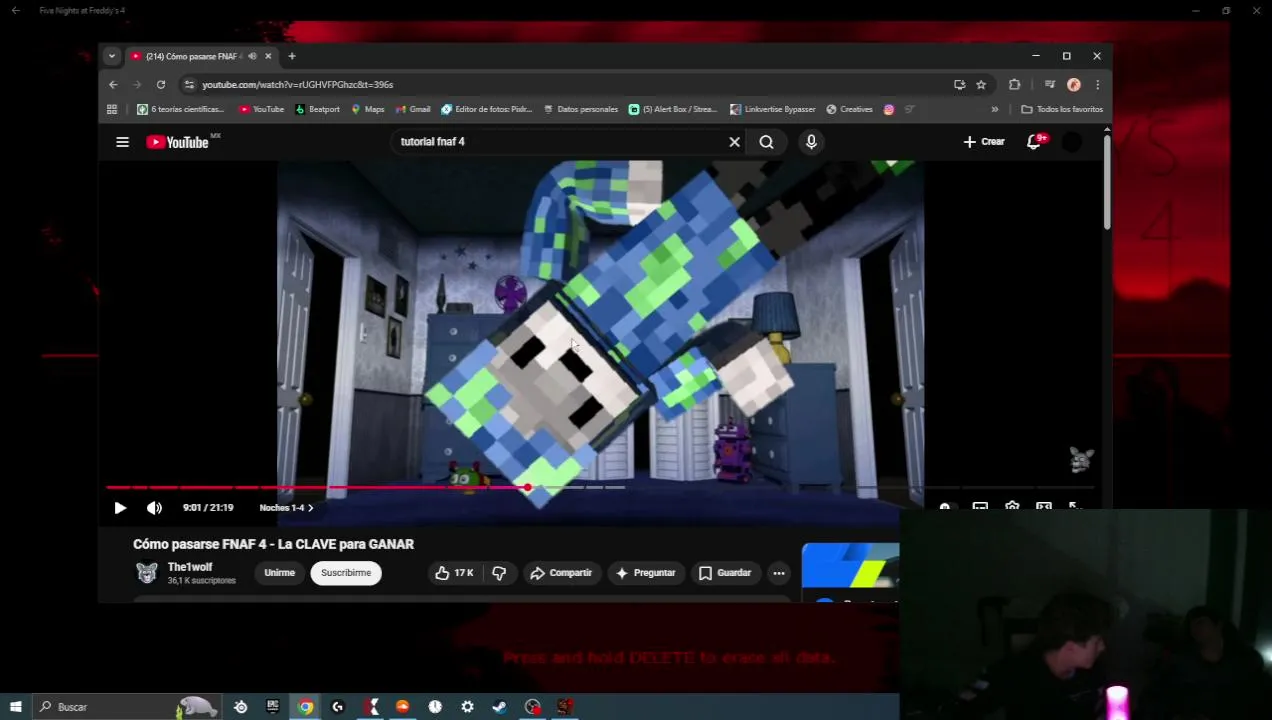Open the Crear button in YouTube header

point(984,142)
